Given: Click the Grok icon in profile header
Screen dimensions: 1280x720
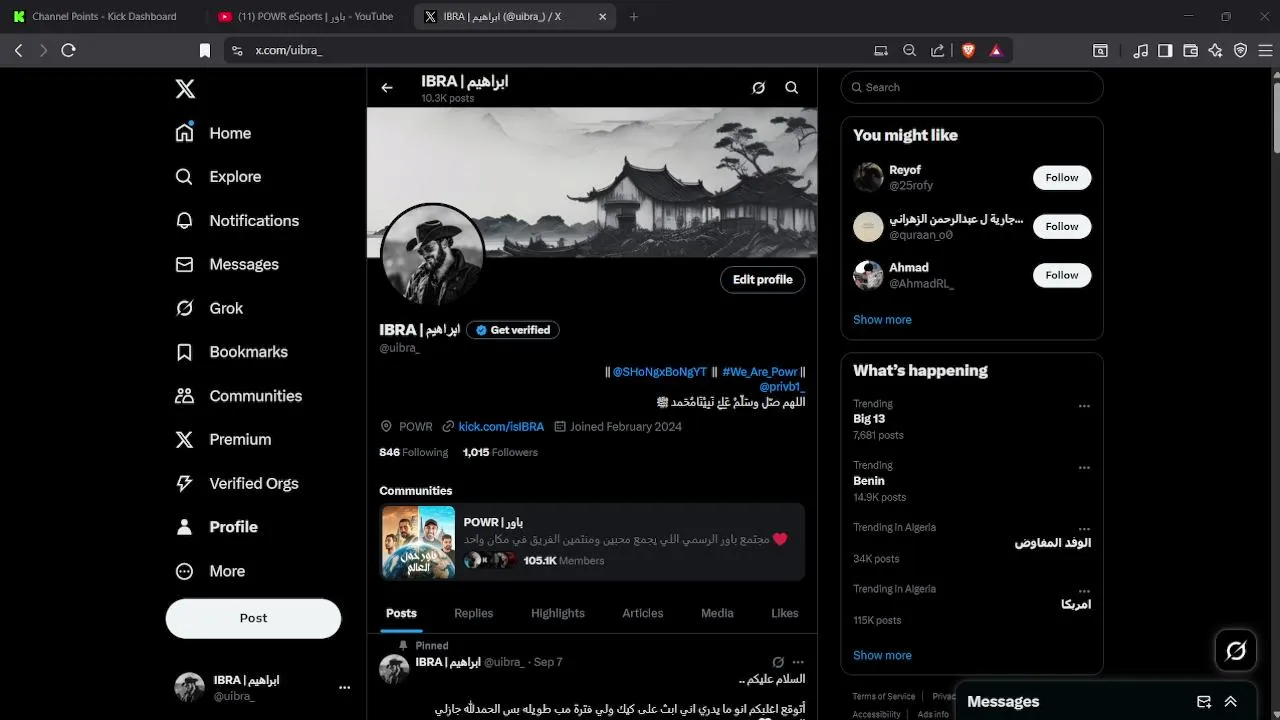Looking at the screenshot, I should (758, 88).
